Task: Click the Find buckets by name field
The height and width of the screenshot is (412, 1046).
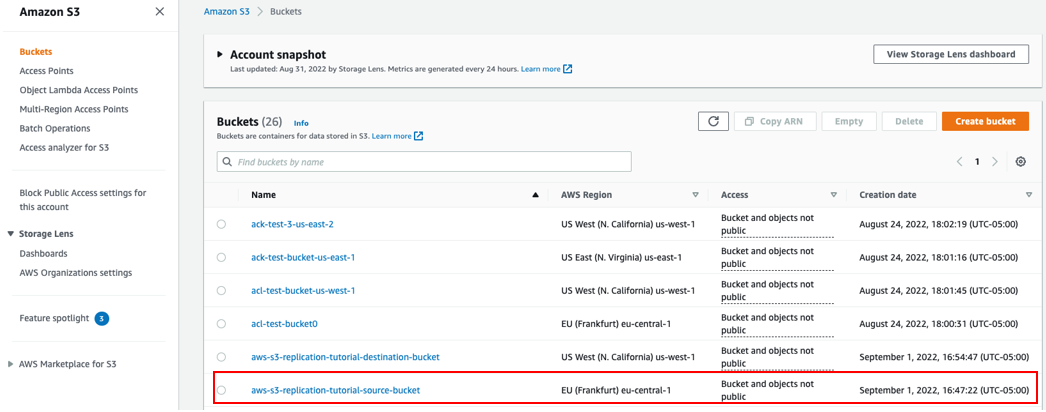Action: 424,162
